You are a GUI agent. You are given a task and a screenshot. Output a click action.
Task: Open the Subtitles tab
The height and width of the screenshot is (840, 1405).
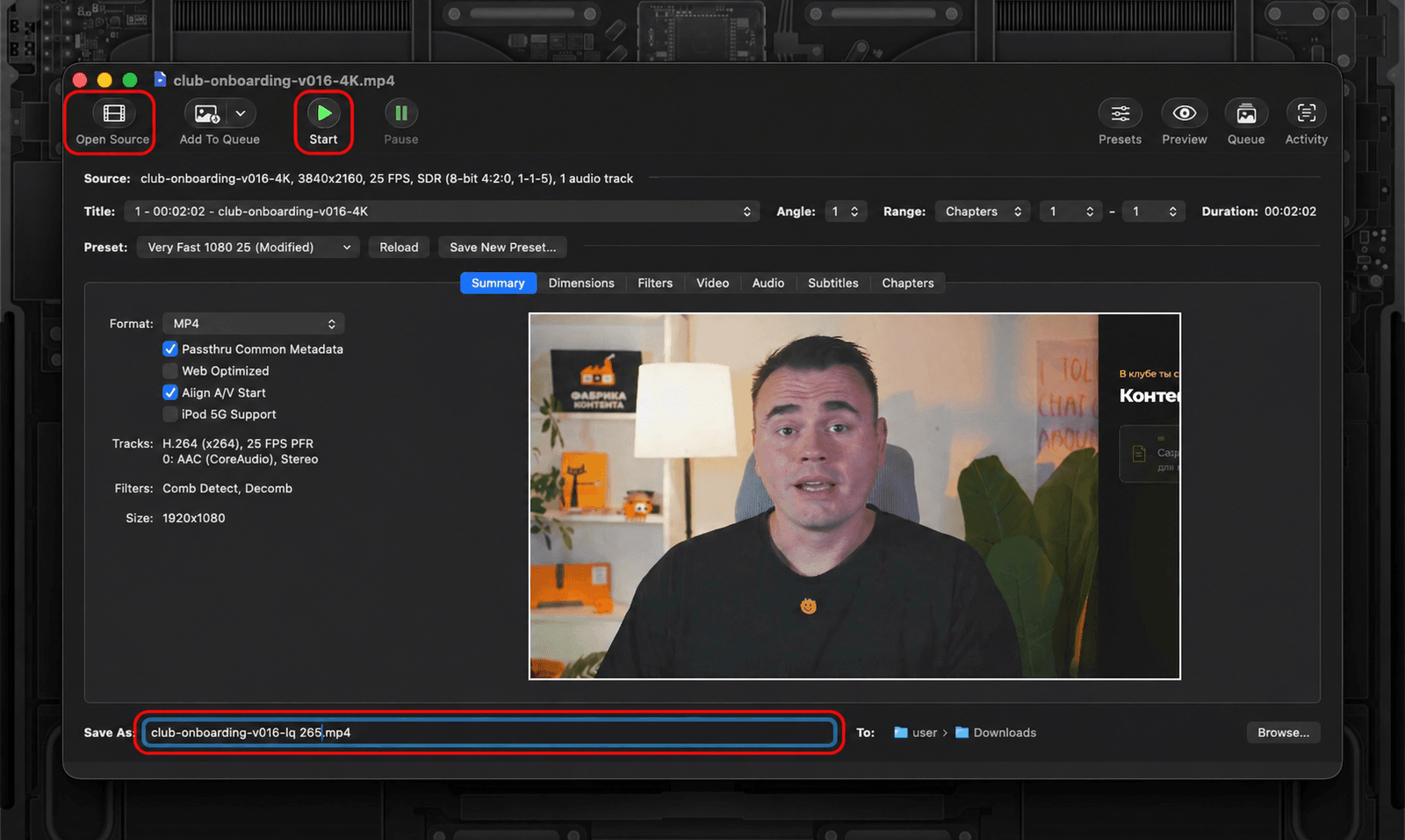tap(833, 283)
